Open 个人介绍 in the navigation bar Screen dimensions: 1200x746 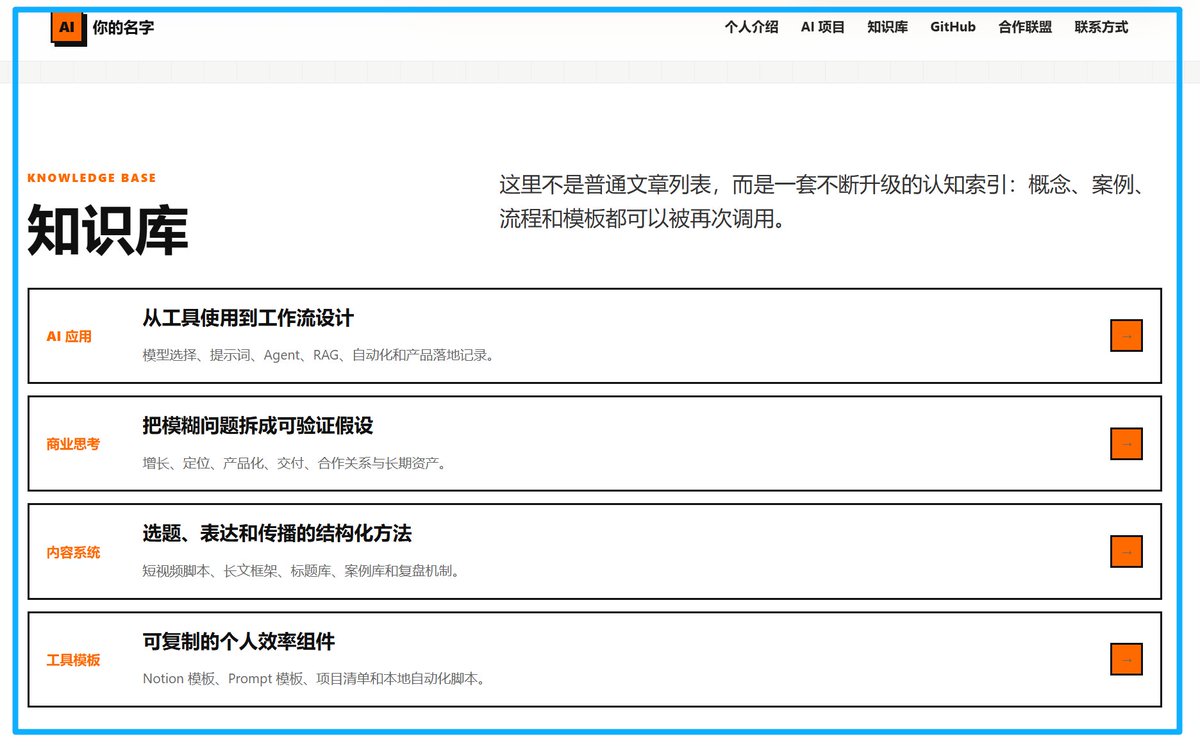pyautogui.click(x=751, y=27)
